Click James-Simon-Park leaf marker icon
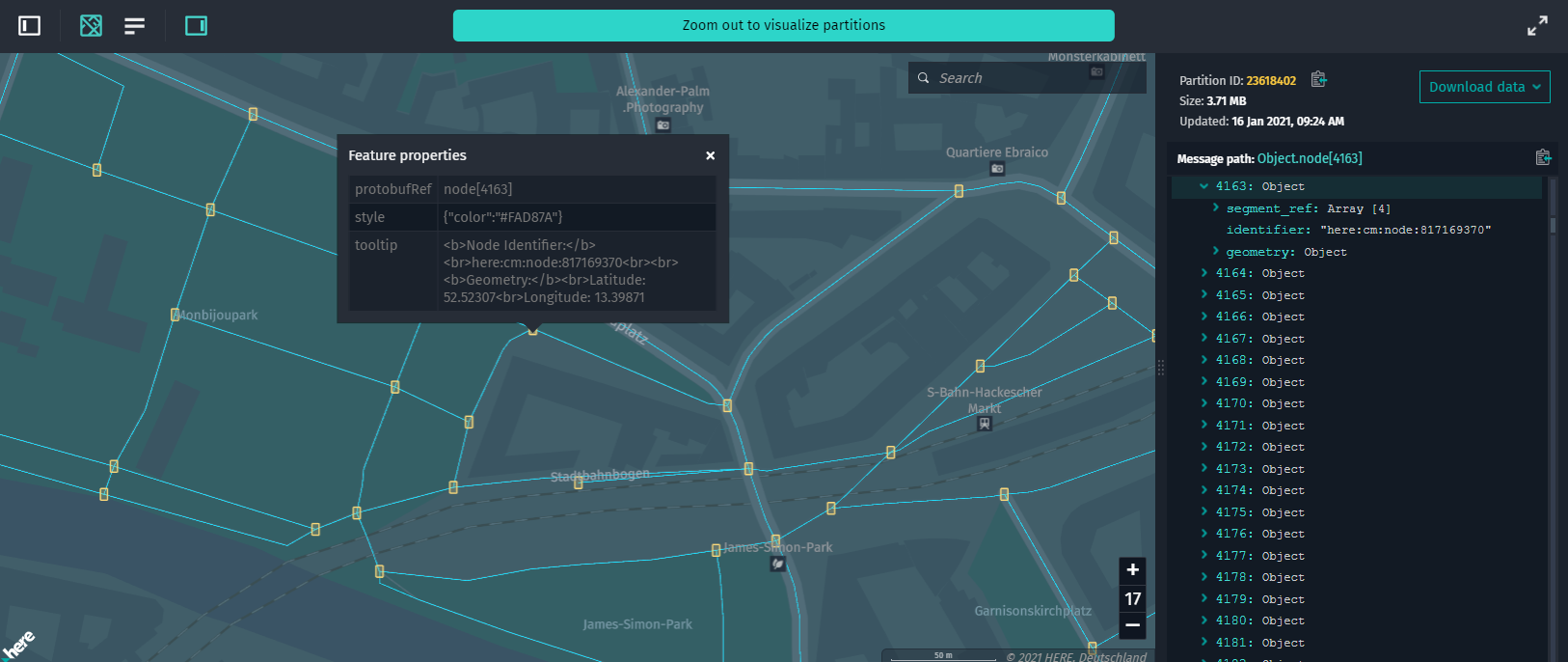 tap(778, 565)
